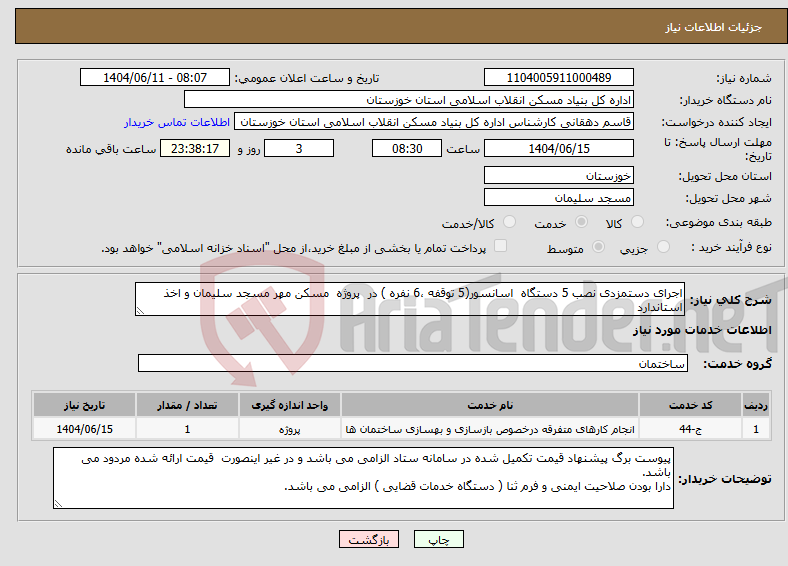Select the متوسط purchase type radio

click(x=599, y=246)
